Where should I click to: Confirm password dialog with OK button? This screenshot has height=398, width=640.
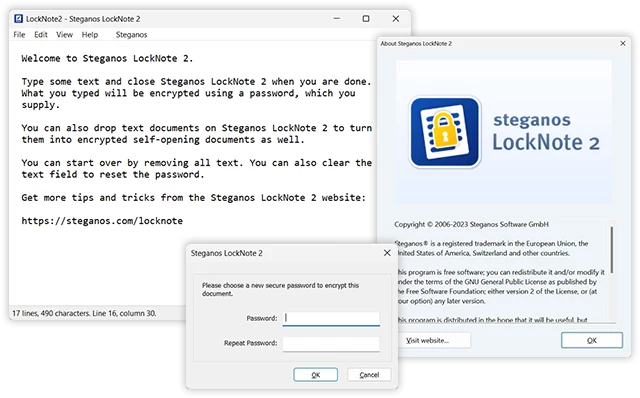pyautogui.click(x=316, y=375)
